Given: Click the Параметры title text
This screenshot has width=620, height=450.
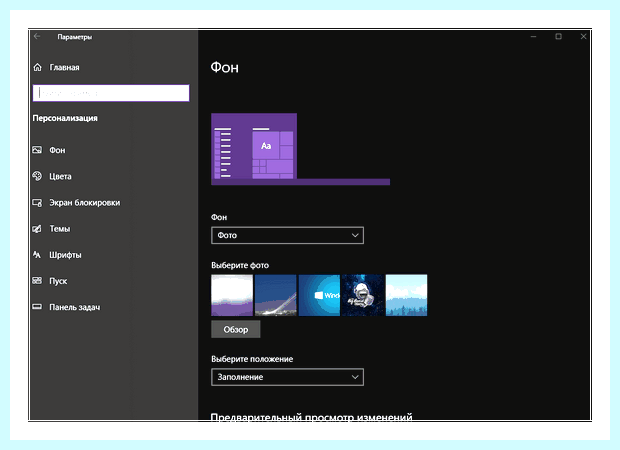Looking at the screenshot, I should (x=75, y=37).
